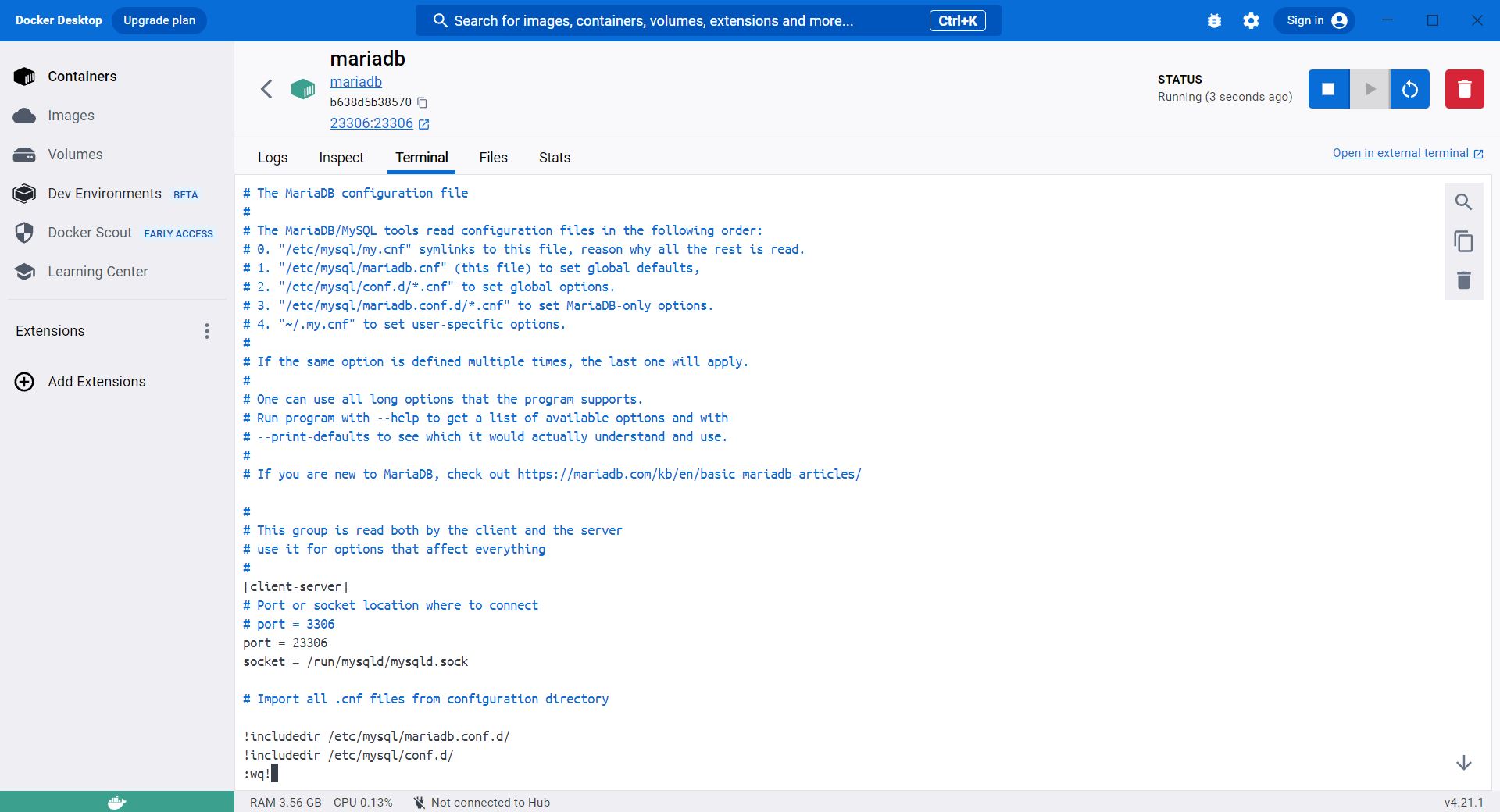This screenshot has height=812, width=1500.
Task: Open Settings gear icon
Action: (x=1251, y=21)
